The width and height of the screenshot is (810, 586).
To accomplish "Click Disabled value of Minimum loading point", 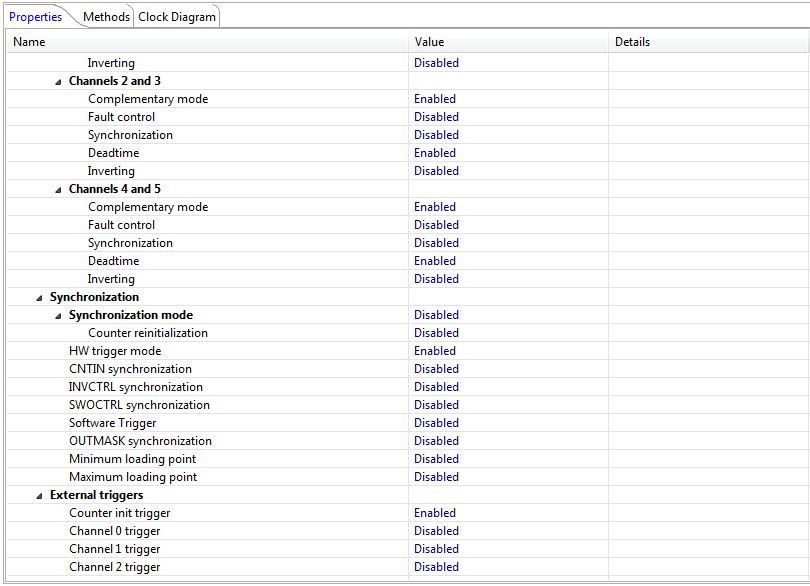I will (x=437, y=459).
